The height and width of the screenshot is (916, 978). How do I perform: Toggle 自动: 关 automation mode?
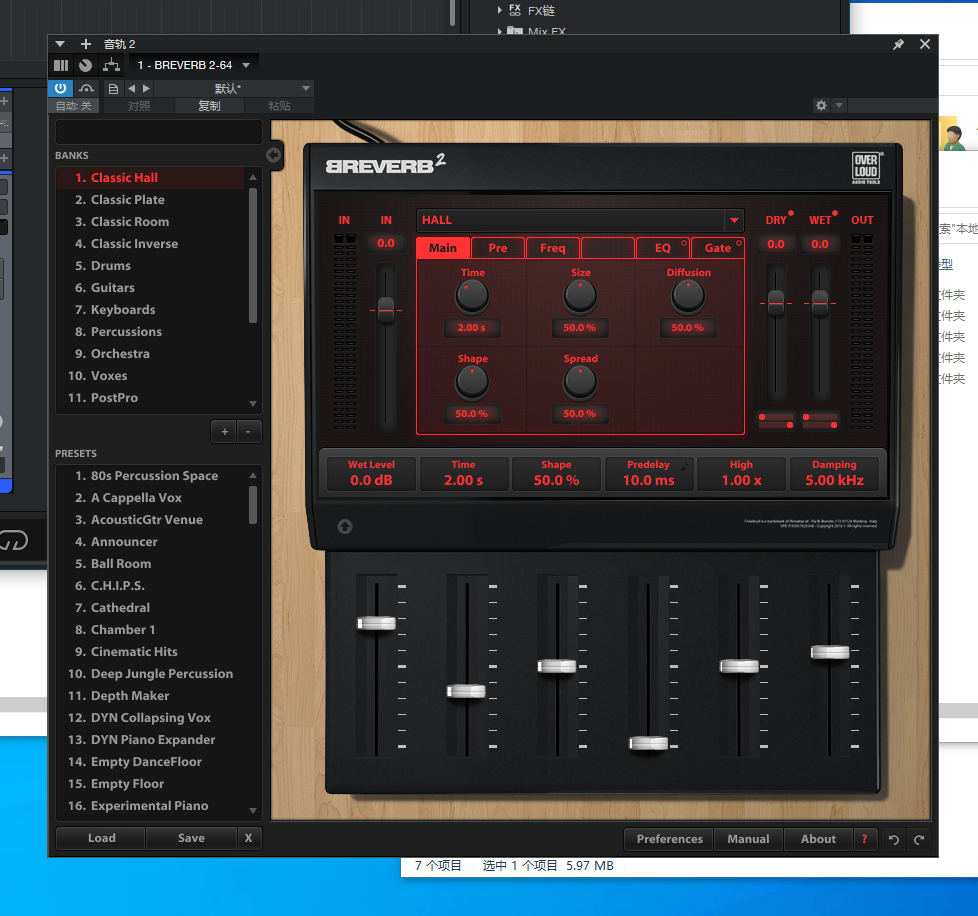pyautogui.click(x=74, y=106)
